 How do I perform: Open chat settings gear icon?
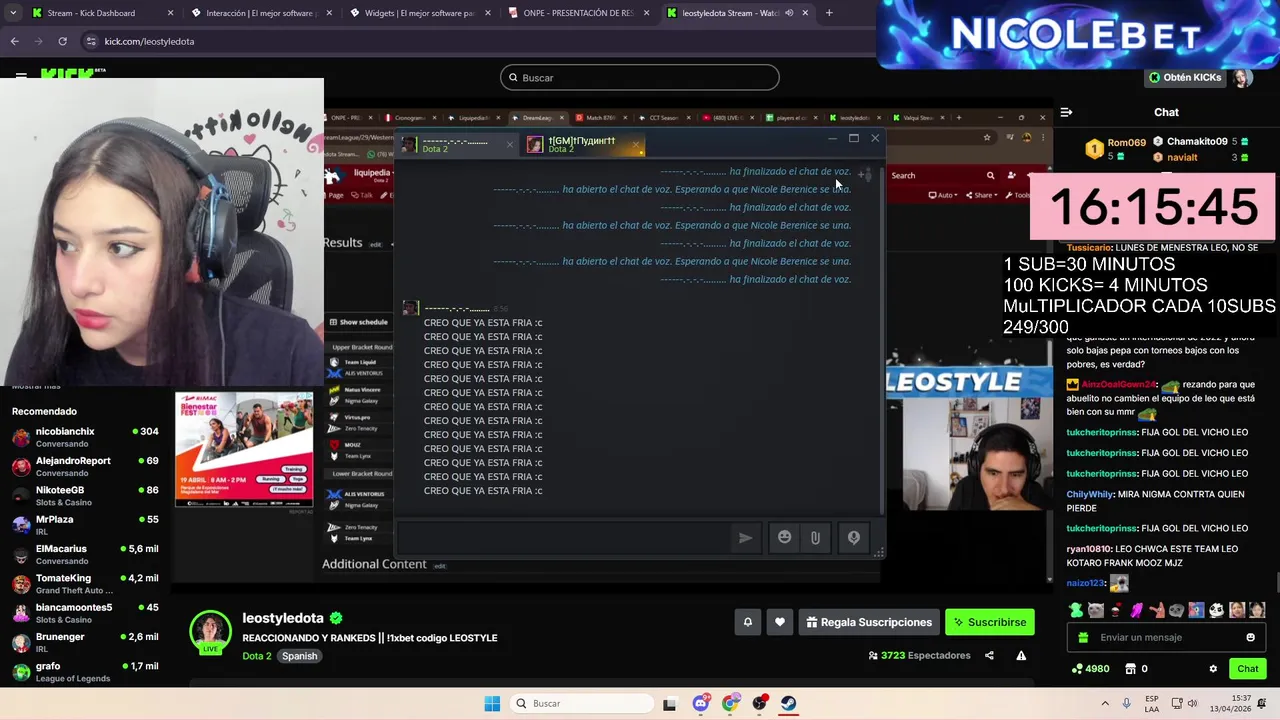click(1213, 668)
